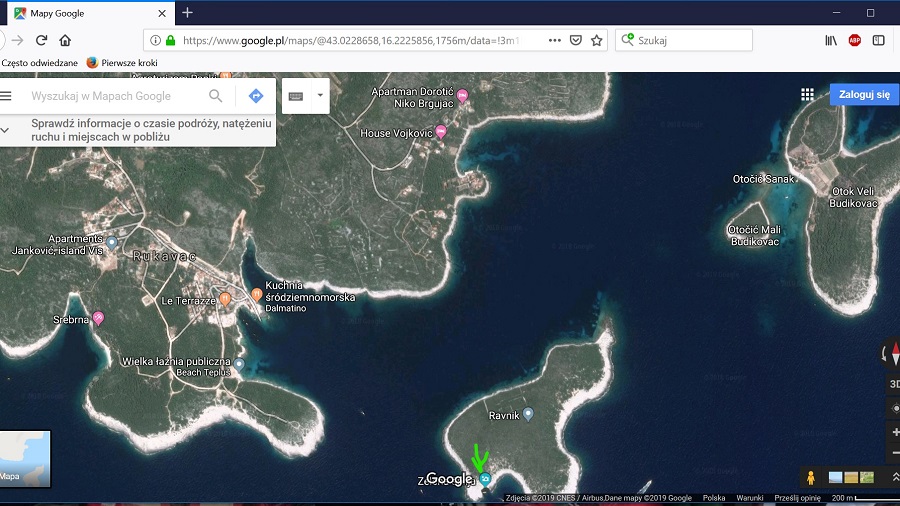Click the show my location button
The width and height of the screenshot is (900, 506).
pyautogui.click(x=894, y=408)
